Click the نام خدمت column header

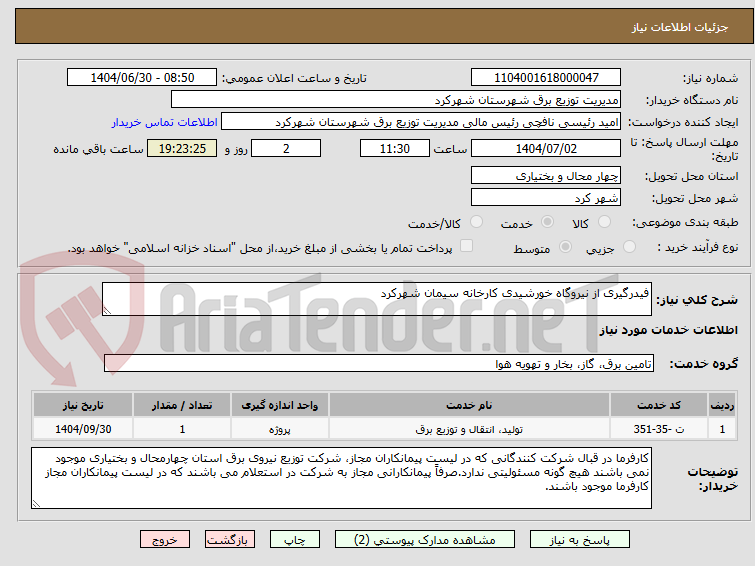tap(469, 405)
